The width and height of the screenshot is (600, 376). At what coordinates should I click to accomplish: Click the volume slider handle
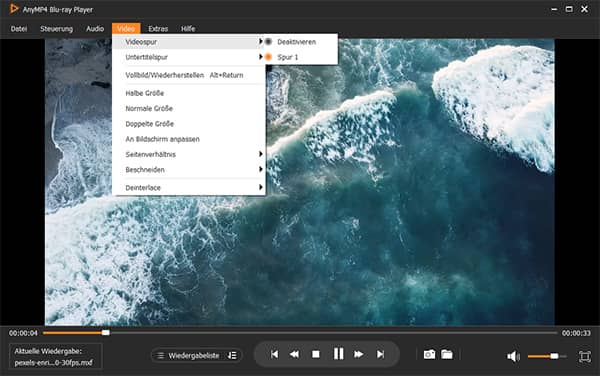coord(554,356)
